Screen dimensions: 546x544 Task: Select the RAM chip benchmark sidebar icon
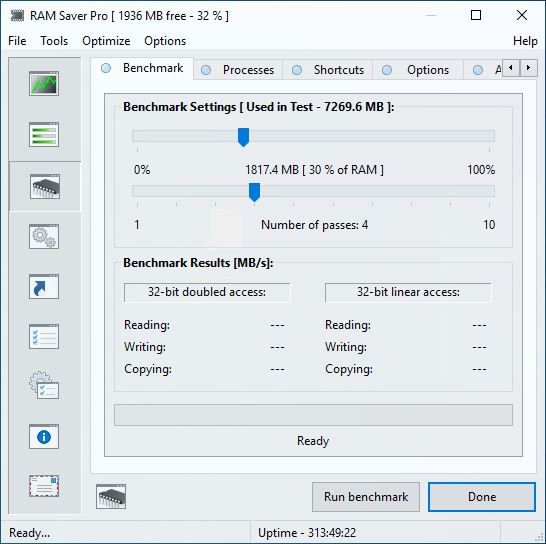point(45,186)
